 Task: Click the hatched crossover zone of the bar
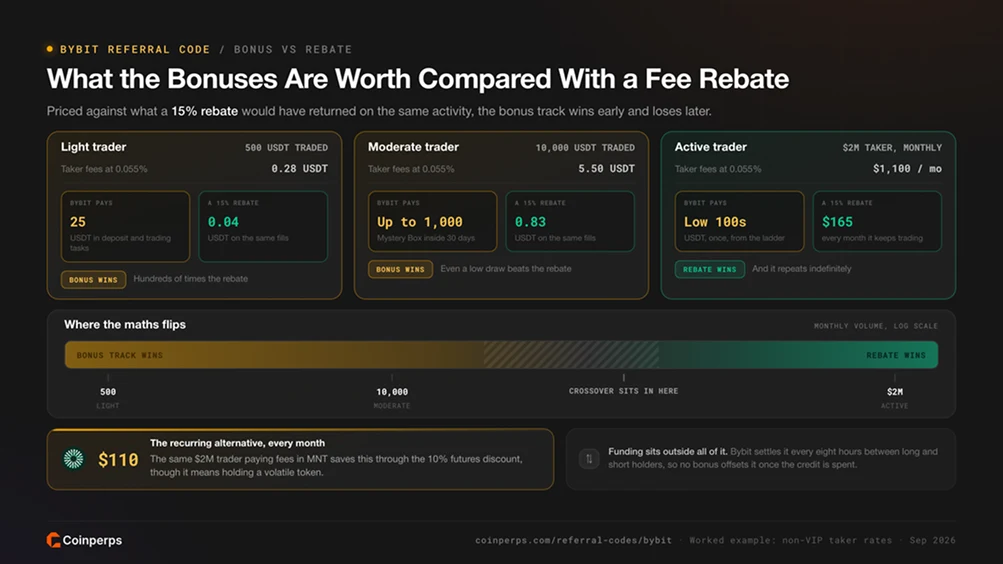coord(571,355)
